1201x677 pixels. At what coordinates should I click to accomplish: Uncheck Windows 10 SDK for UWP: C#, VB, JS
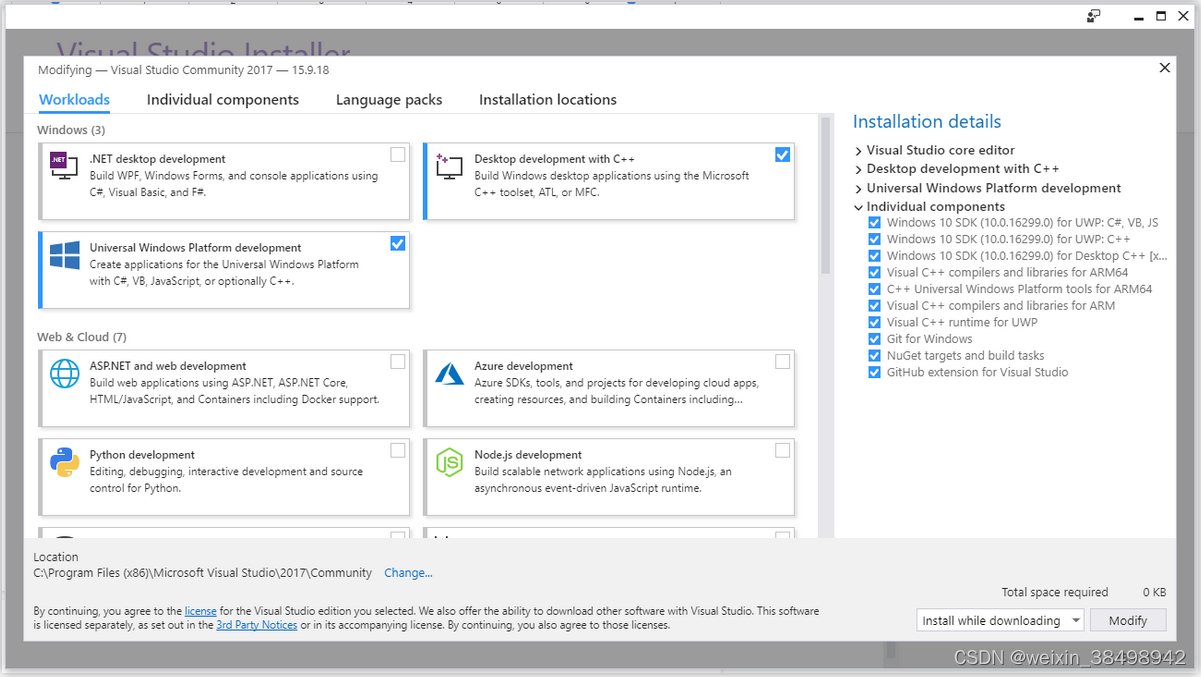[x=875, y=223]
